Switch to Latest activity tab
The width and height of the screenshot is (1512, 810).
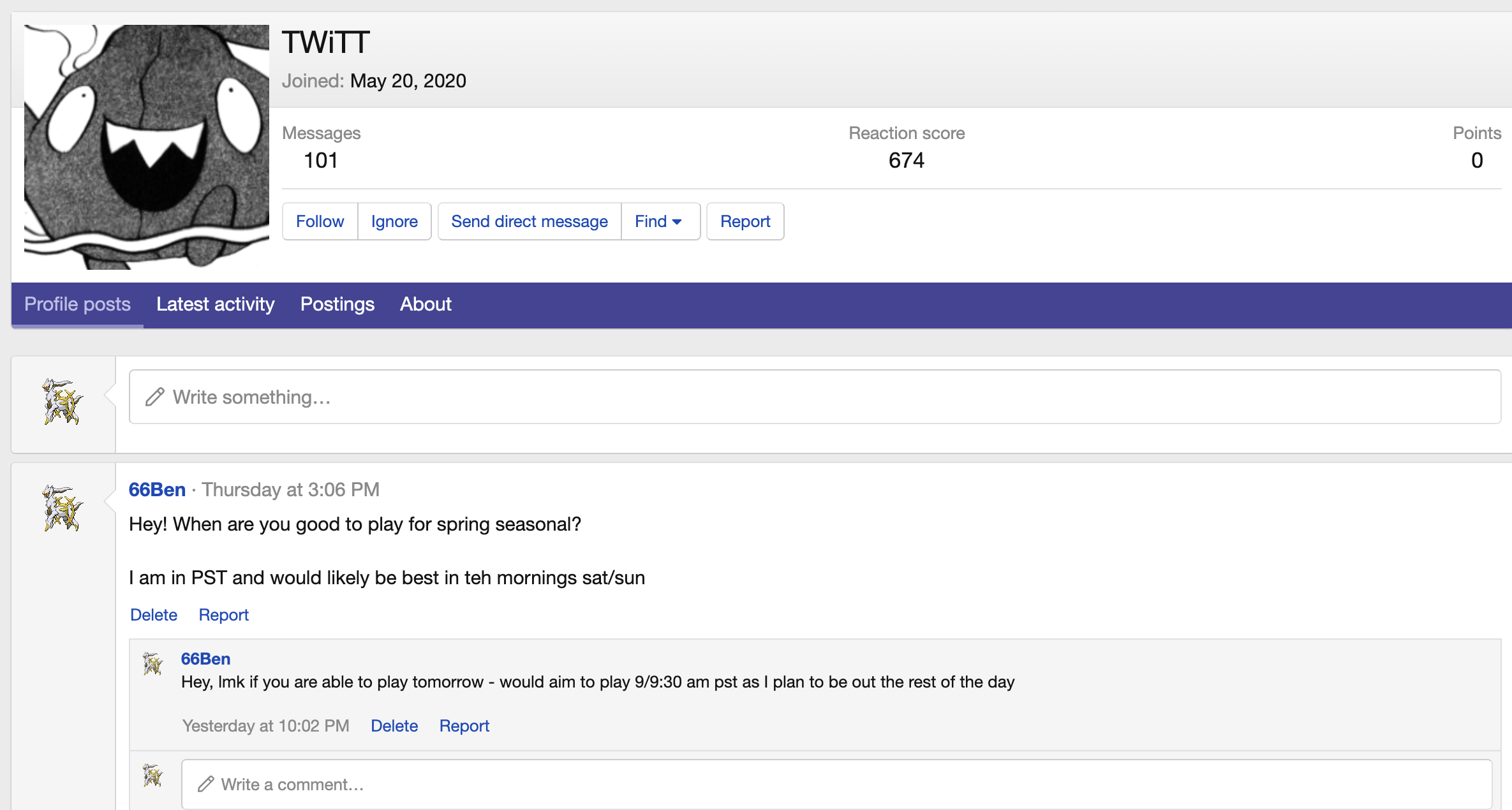[x=215, y=304]
